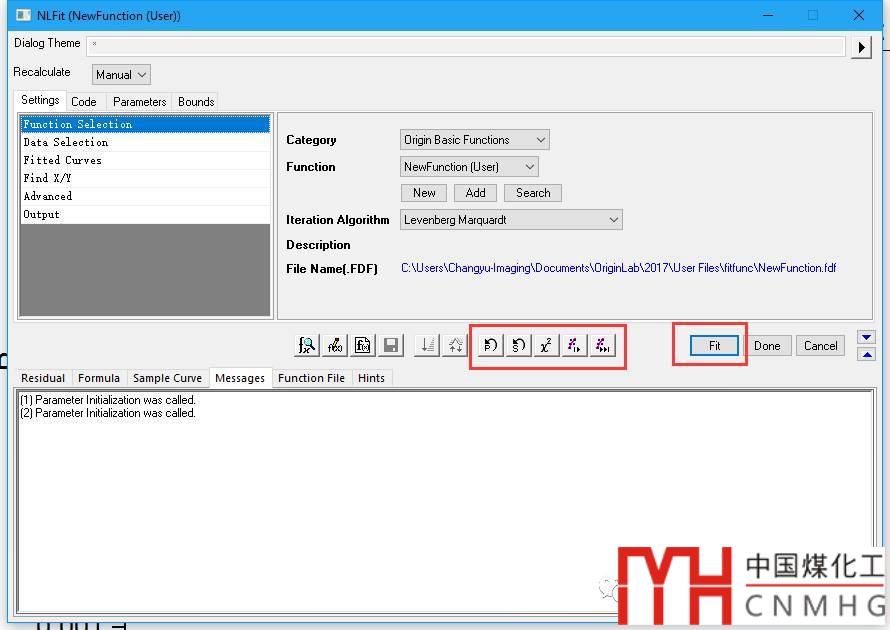Expand the Function dropdown list
Image resolution: width=890 pixels, height=630 pixels.
click(469, 167)
